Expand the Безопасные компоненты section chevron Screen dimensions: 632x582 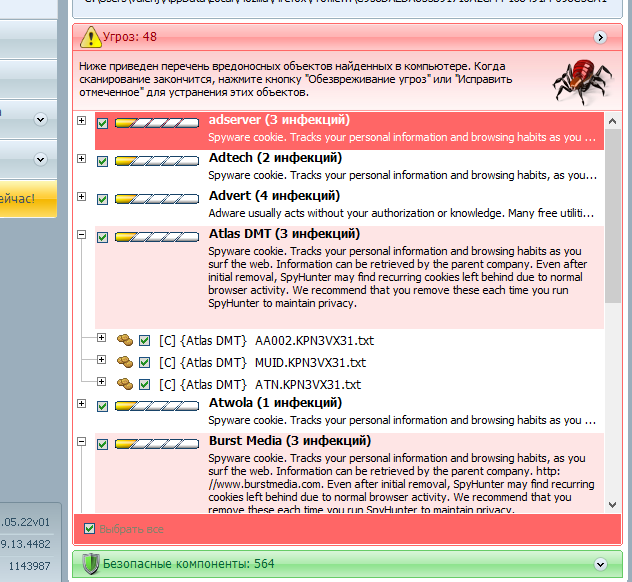tap(600, 564)
